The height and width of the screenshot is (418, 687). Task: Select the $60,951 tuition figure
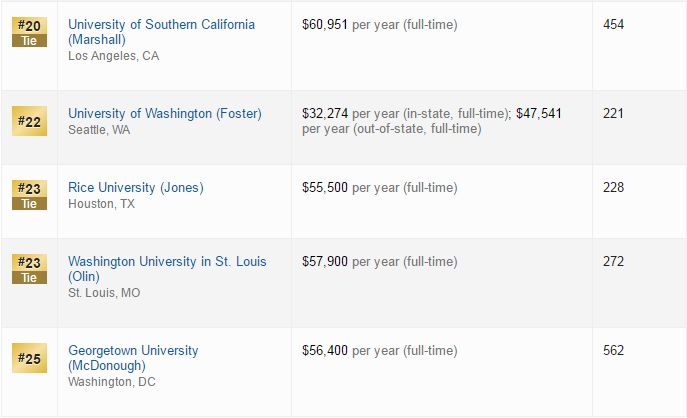(x=325, y=25)
